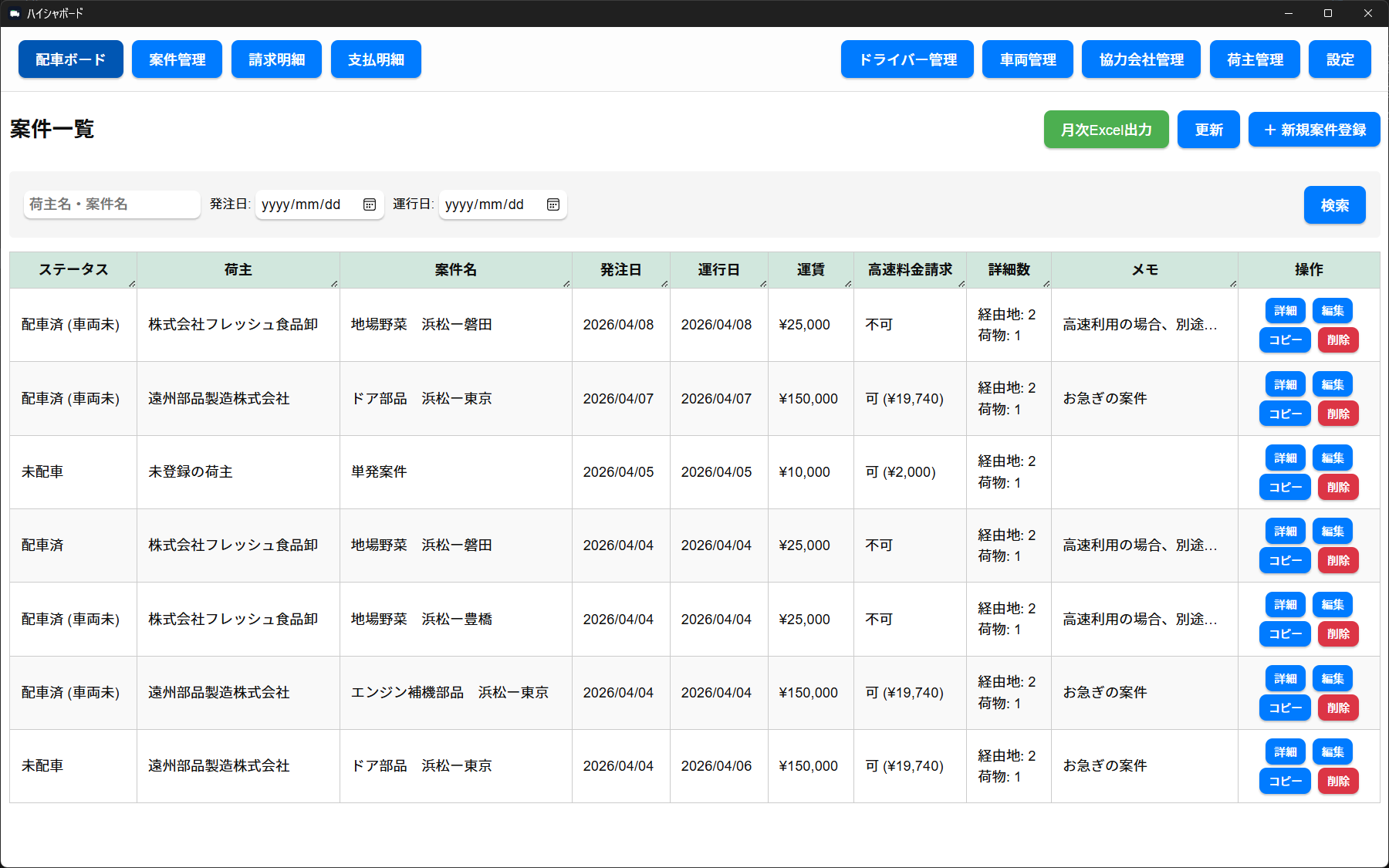Delete the 単発案件 row
Viewport: 1389px width, 868px height.
1338,487
